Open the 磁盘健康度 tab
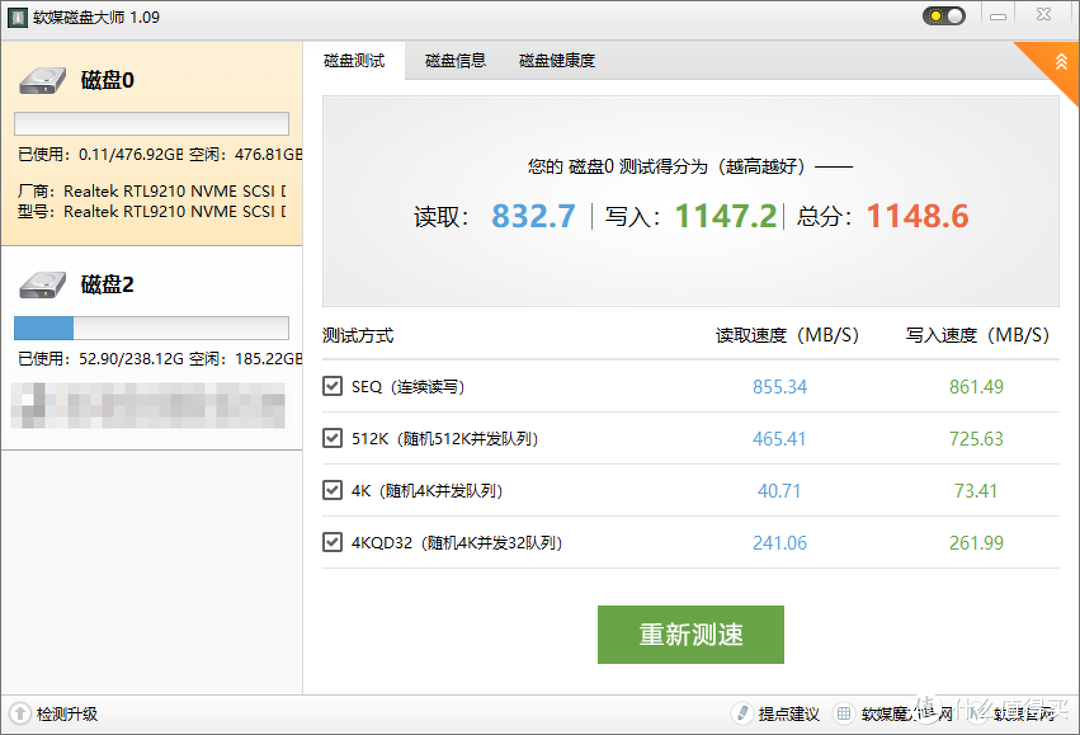The width and height of the screenshot is (1080, 735). 557,61
